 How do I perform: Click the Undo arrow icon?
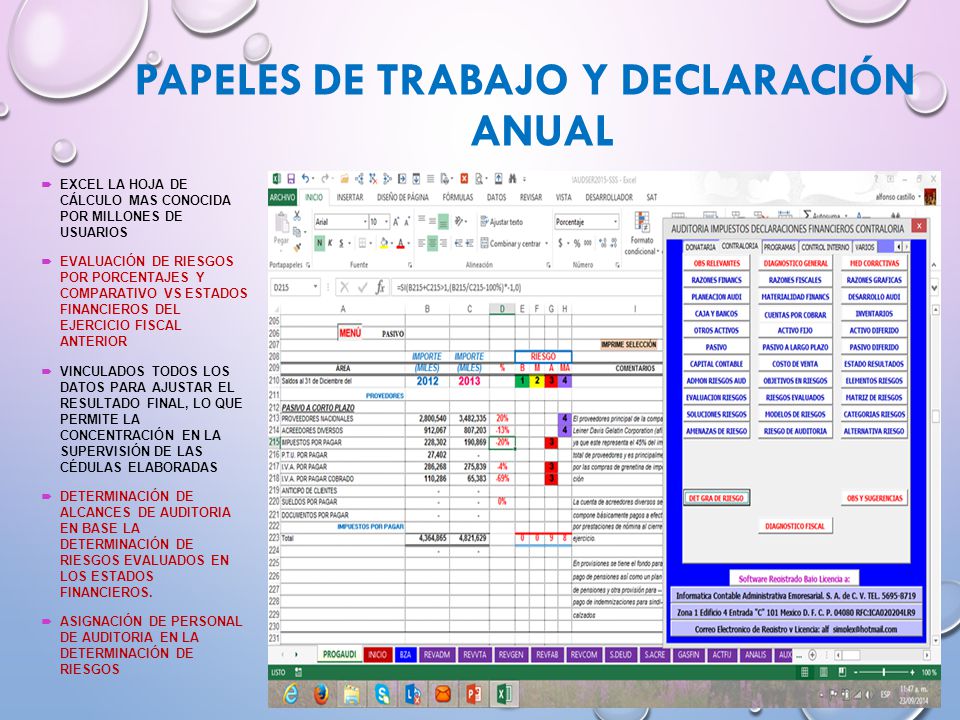pos(305,179)
